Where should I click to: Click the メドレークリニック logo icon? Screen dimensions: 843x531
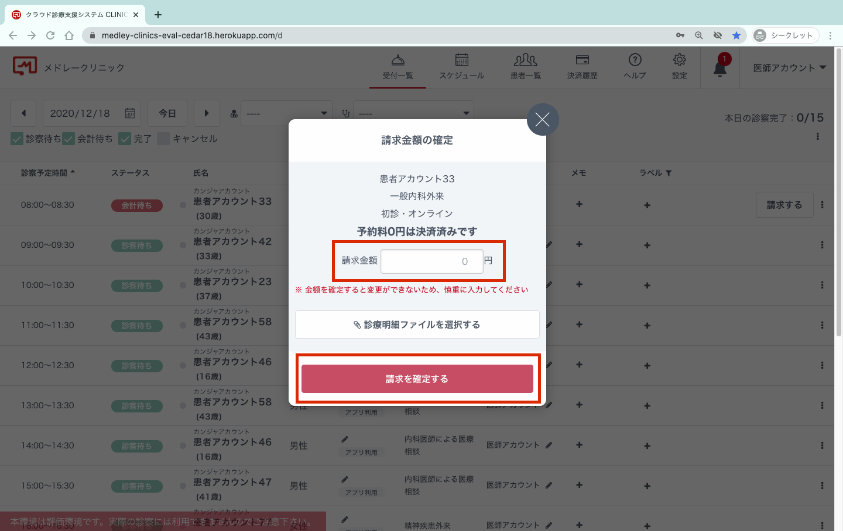[24, 67]
